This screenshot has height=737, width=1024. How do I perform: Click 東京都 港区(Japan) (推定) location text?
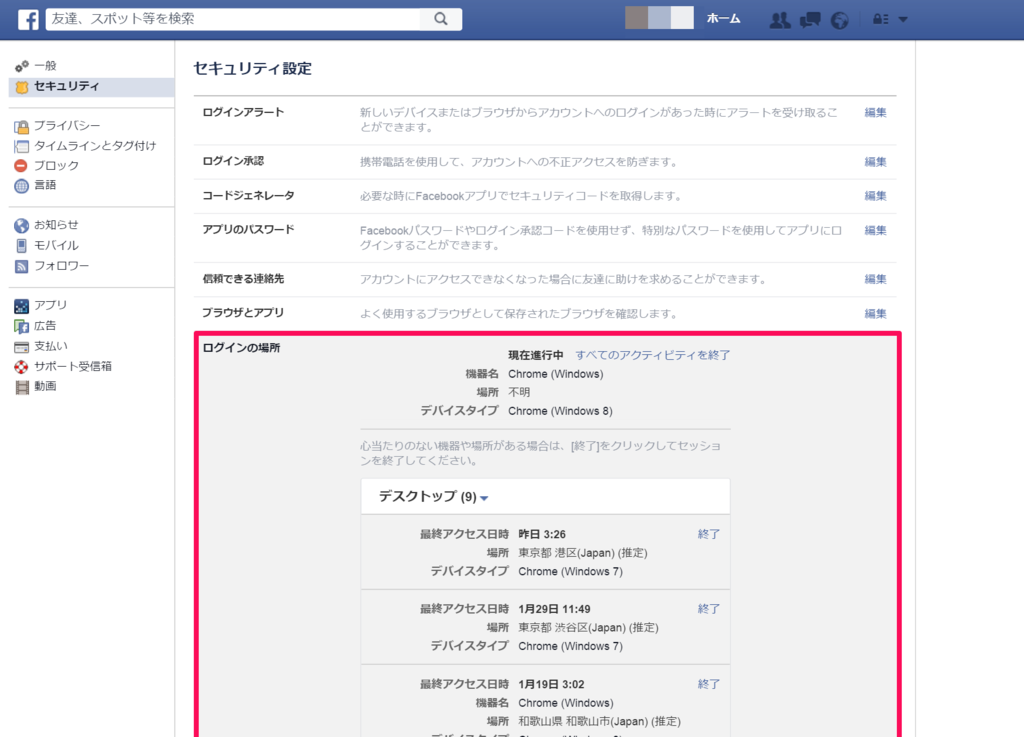click(583, 553)
